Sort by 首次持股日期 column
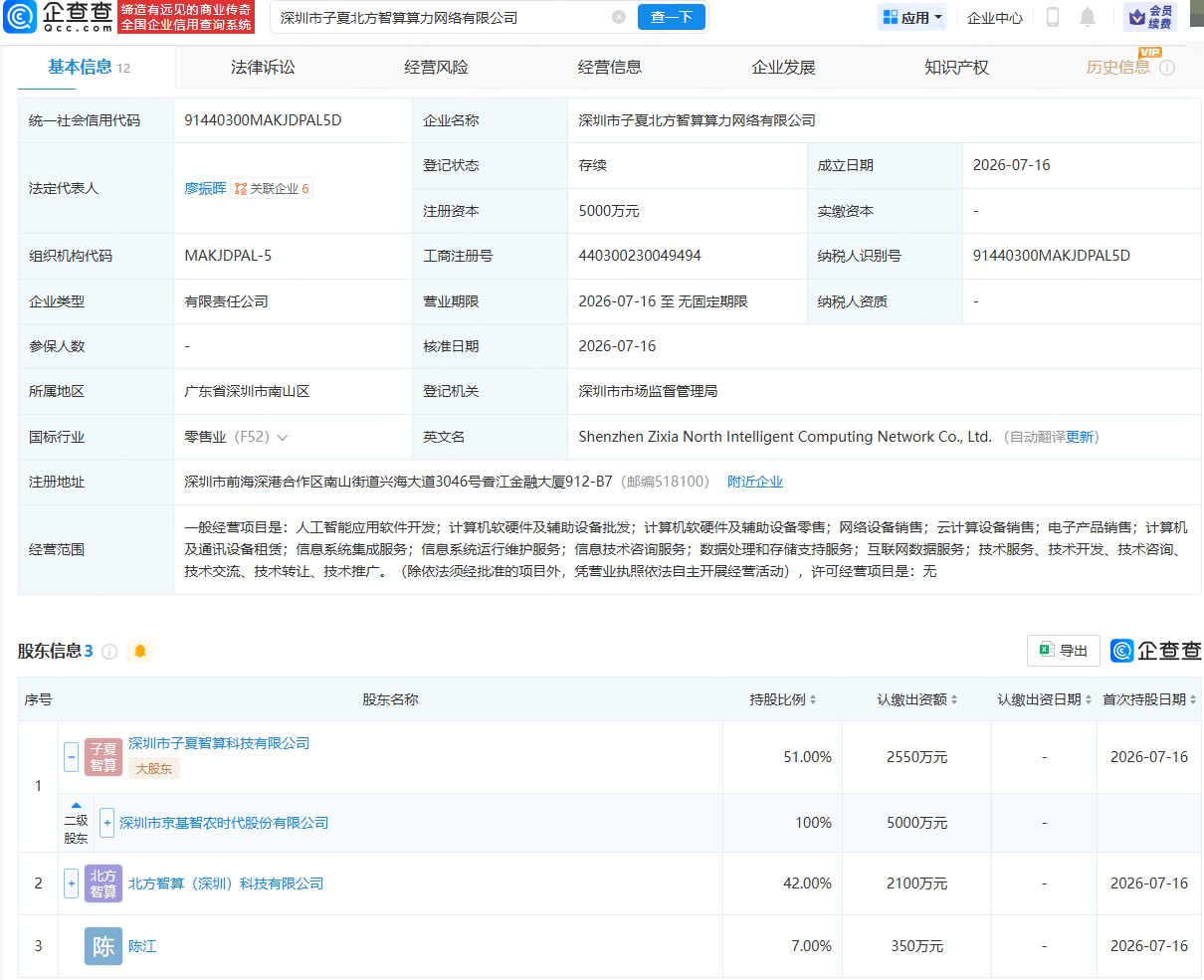 1149,699
